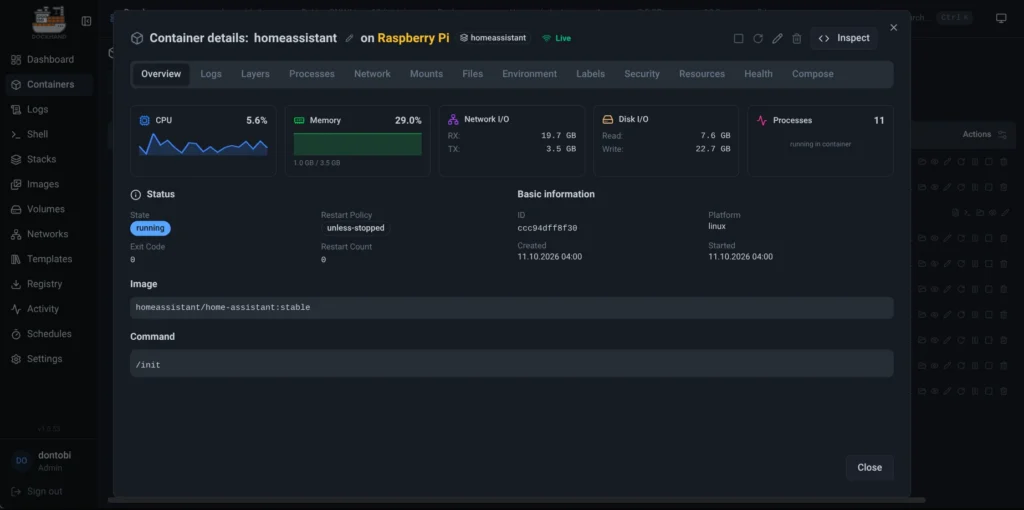Viewport: 1024px width, 510px height.
Task: Click the Memory card icon
Action: [299, 120]
